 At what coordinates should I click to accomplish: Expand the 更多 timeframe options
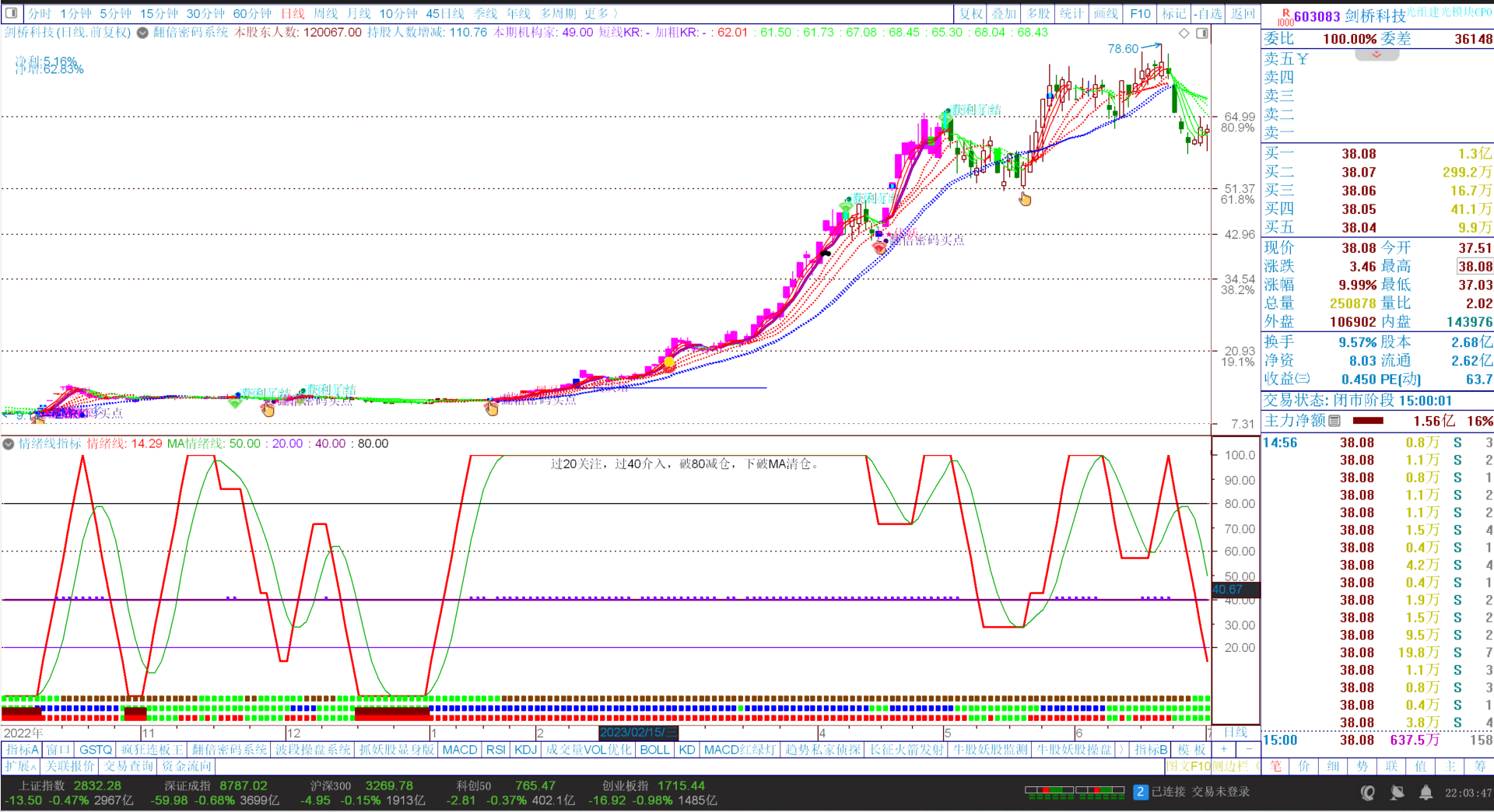(601, 13)
